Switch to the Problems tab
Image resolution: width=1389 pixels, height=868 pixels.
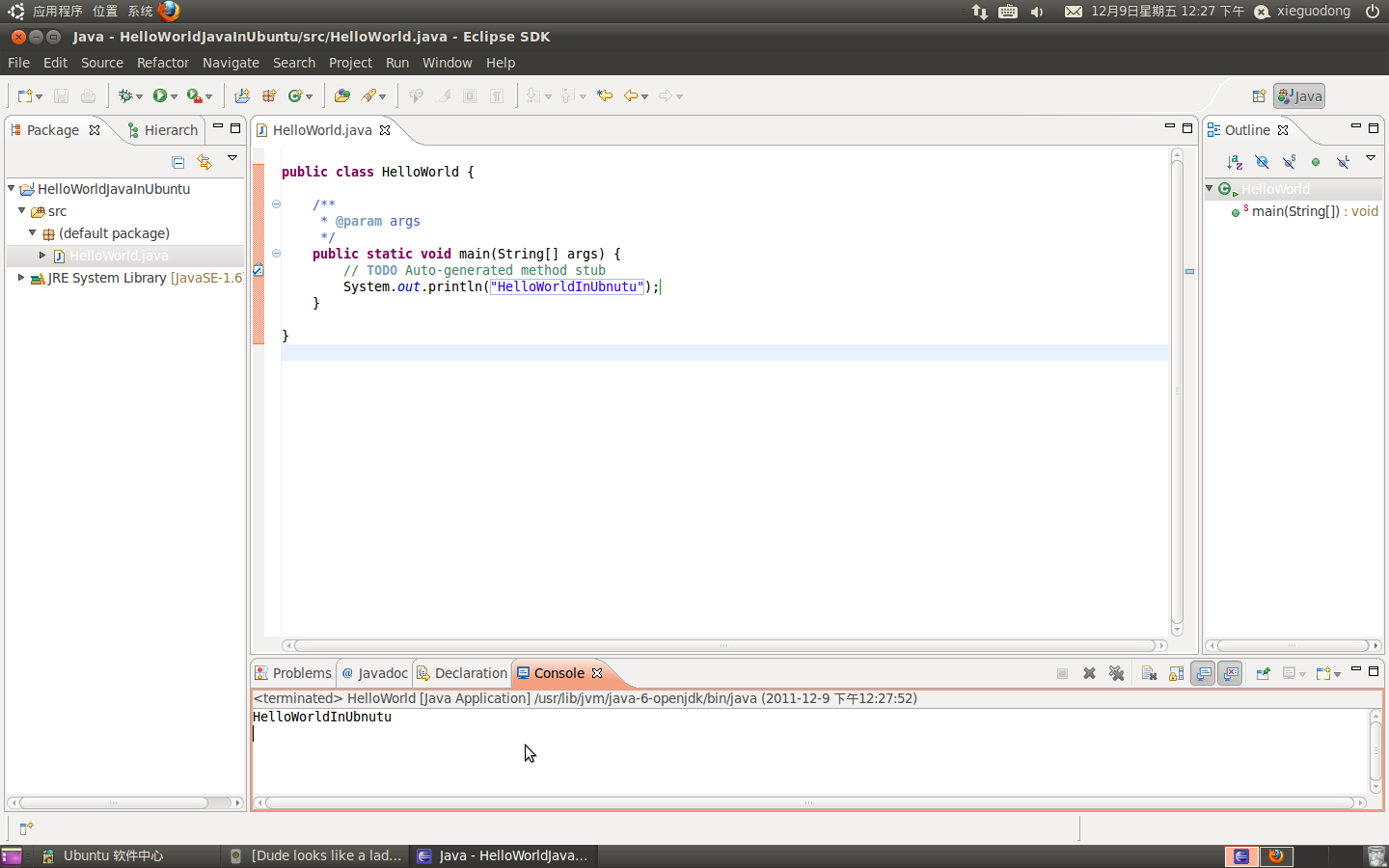coord(293,673)
